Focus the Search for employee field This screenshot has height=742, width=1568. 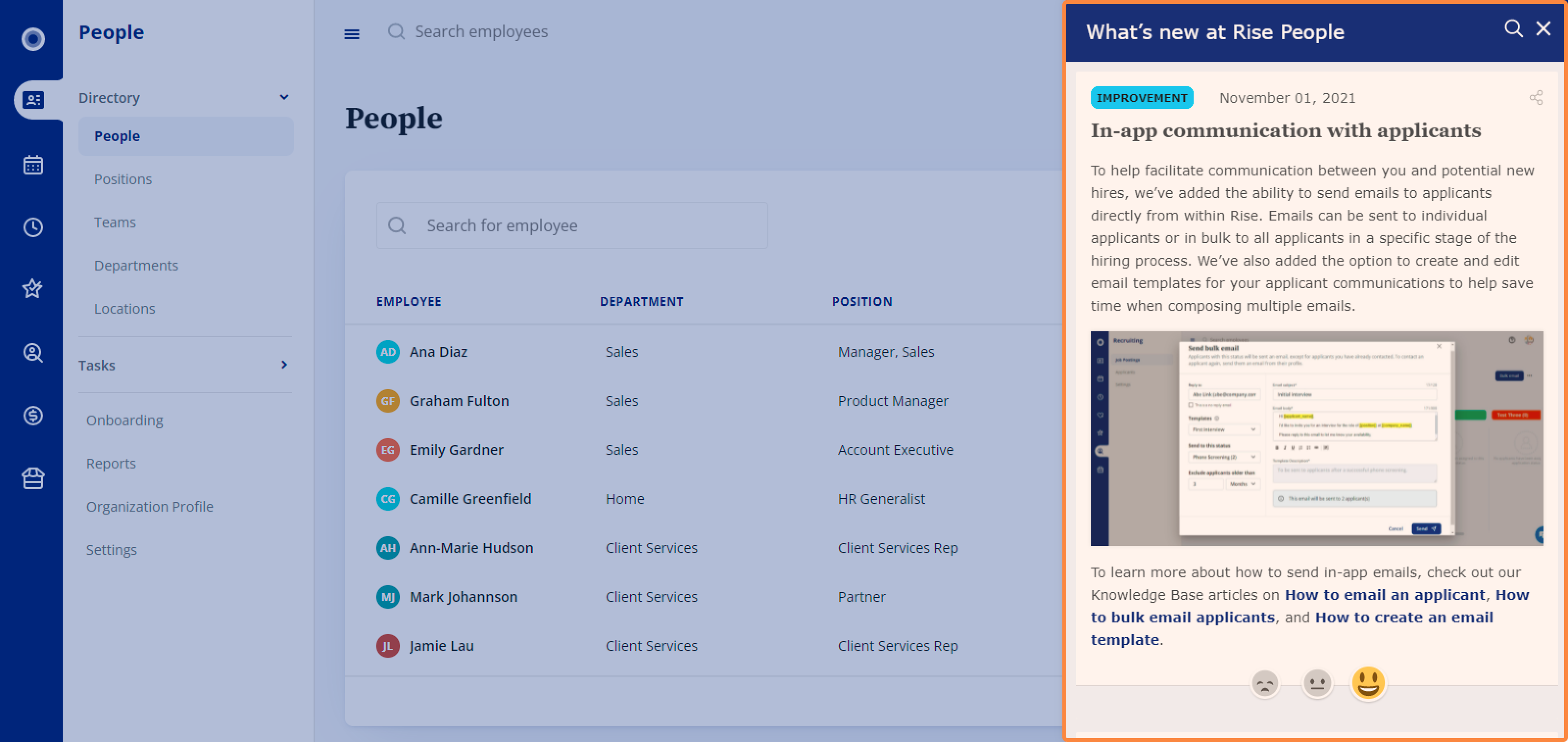click(x=571, y=225)
